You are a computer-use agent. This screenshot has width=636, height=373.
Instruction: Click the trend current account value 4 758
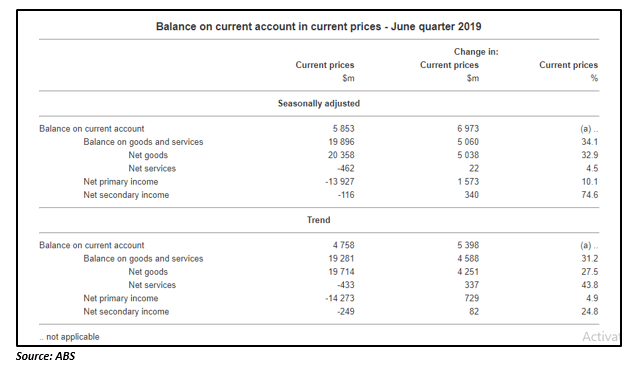point(343,245)
